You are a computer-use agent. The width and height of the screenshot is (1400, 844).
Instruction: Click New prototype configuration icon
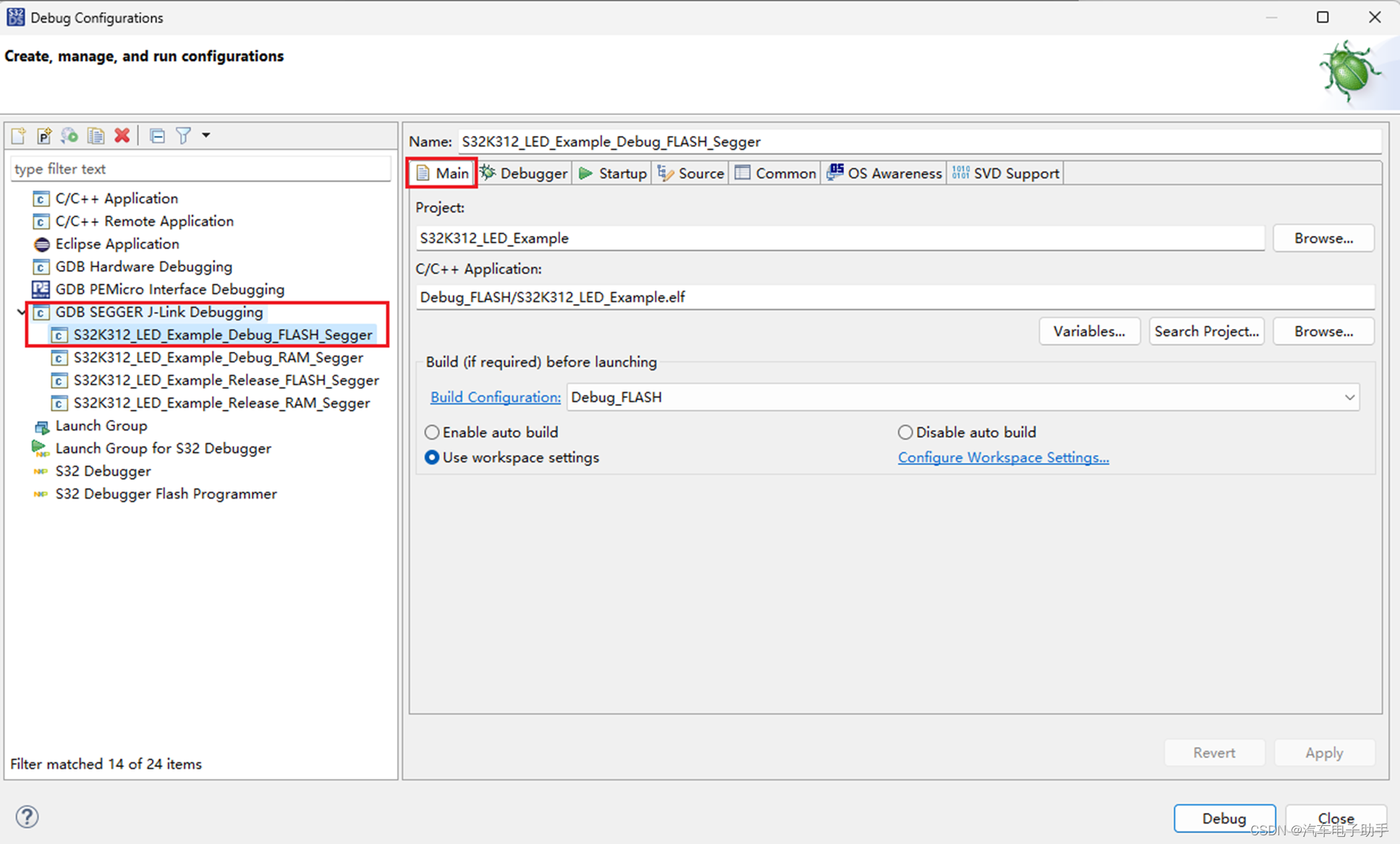tap(44, 135)
